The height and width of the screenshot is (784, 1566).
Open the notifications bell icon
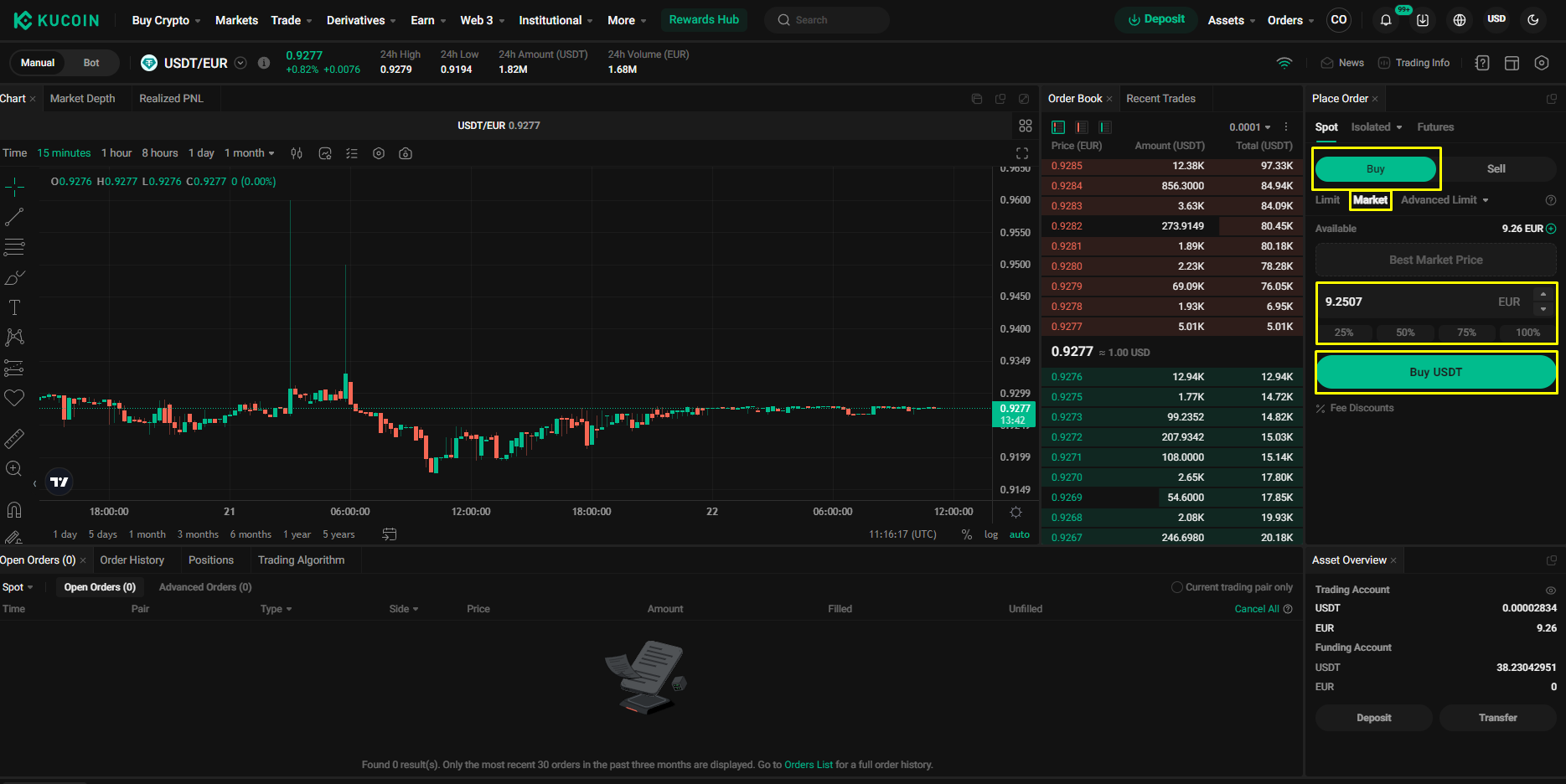tap(1386, 20)
